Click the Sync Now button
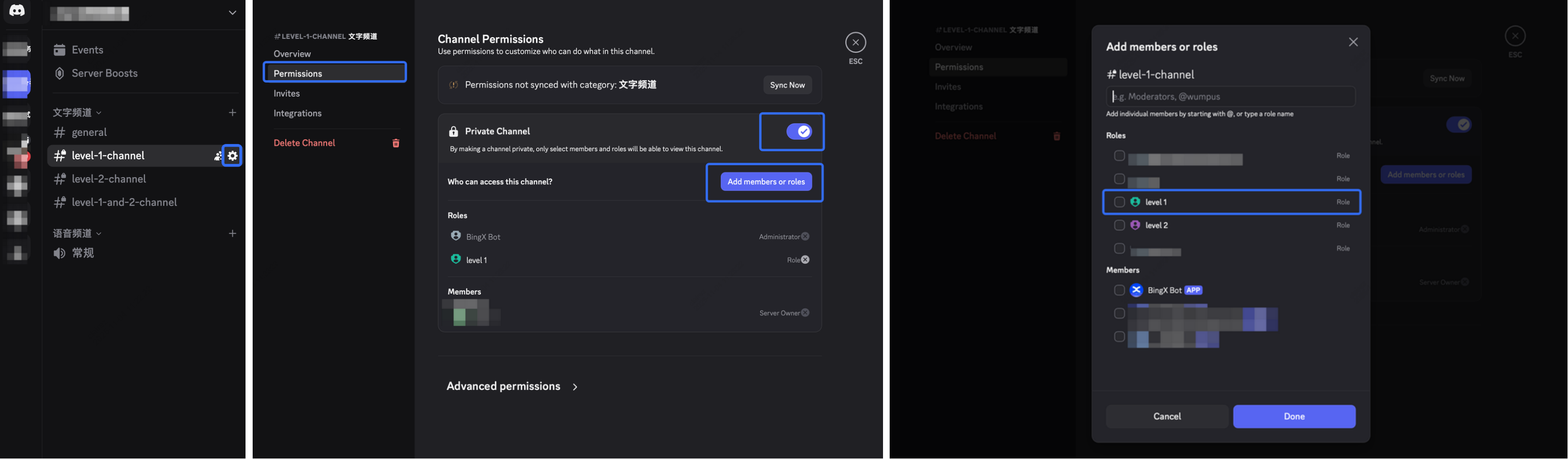Image resolution: width=1568 pixels, height=459 pixels. (x=787, y=85)
